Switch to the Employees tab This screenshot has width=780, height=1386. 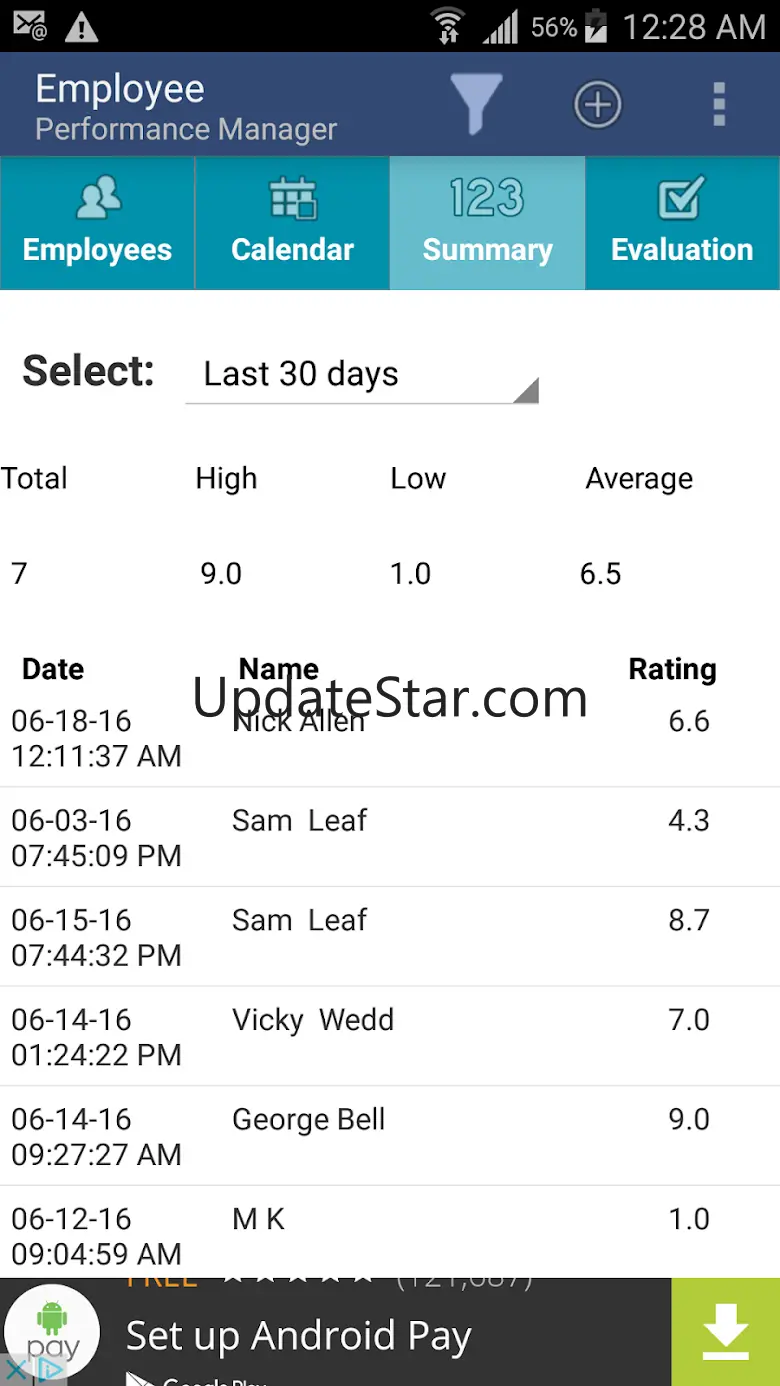[x=97, y=223]
